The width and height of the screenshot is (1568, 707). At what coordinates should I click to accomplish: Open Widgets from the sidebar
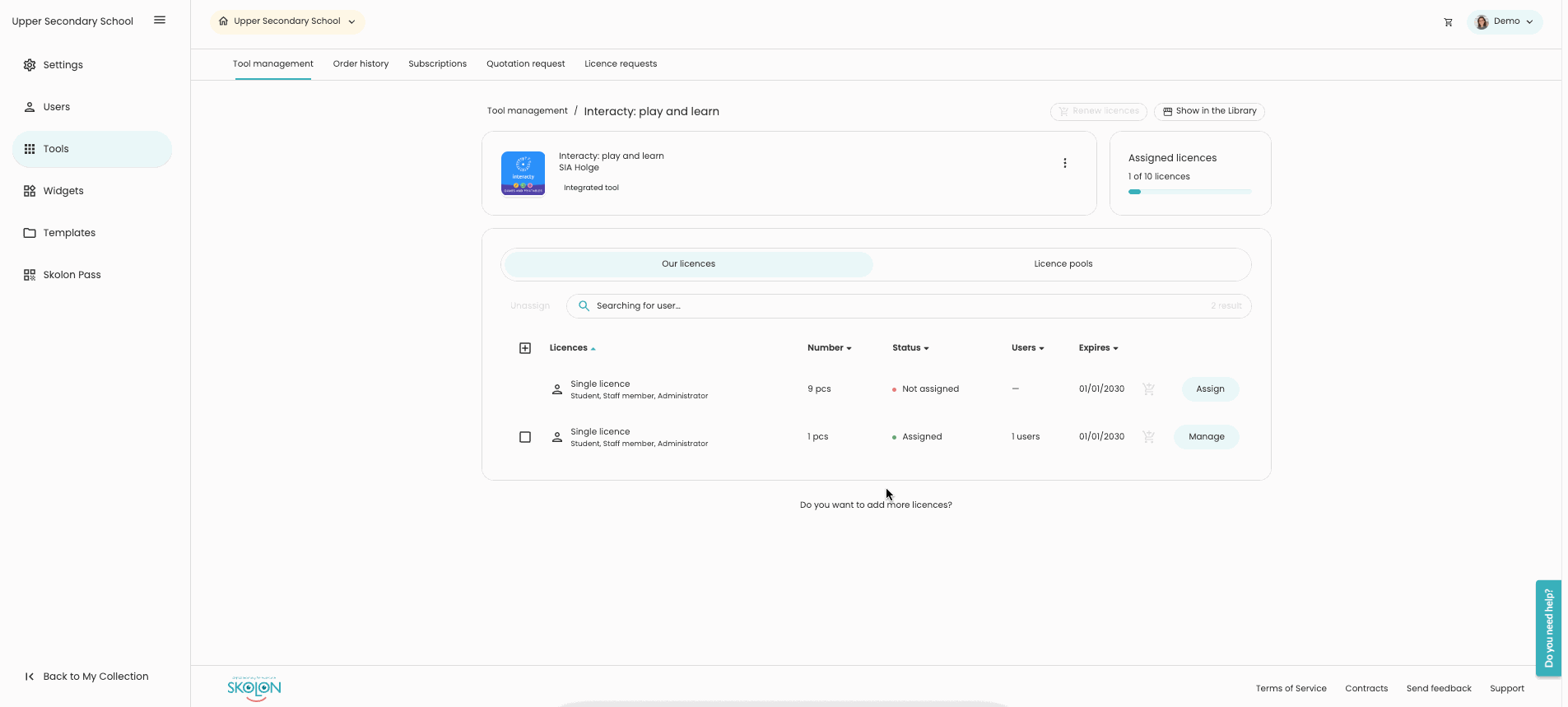click(63, 191)
